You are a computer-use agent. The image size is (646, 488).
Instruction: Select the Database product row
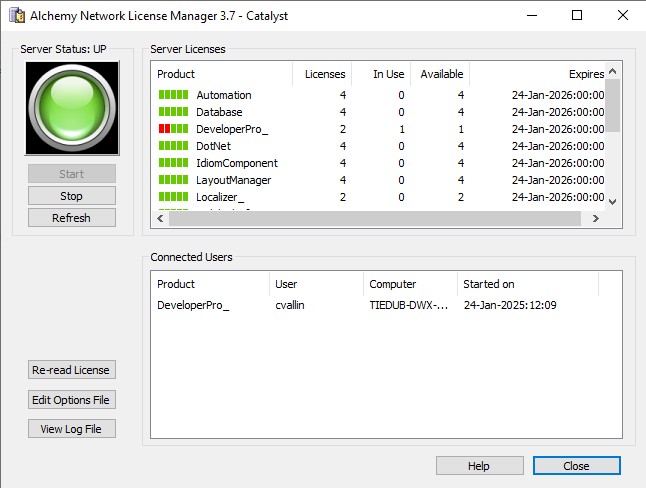(x=378, y=112)
